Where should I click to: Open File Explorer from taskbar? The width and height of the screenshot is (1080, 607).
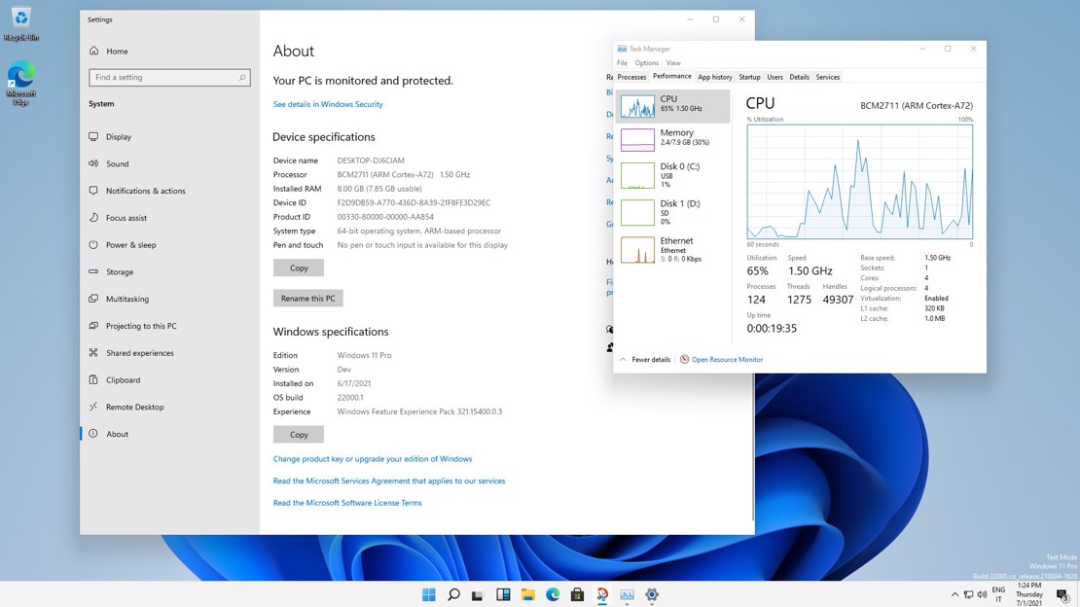528,595
